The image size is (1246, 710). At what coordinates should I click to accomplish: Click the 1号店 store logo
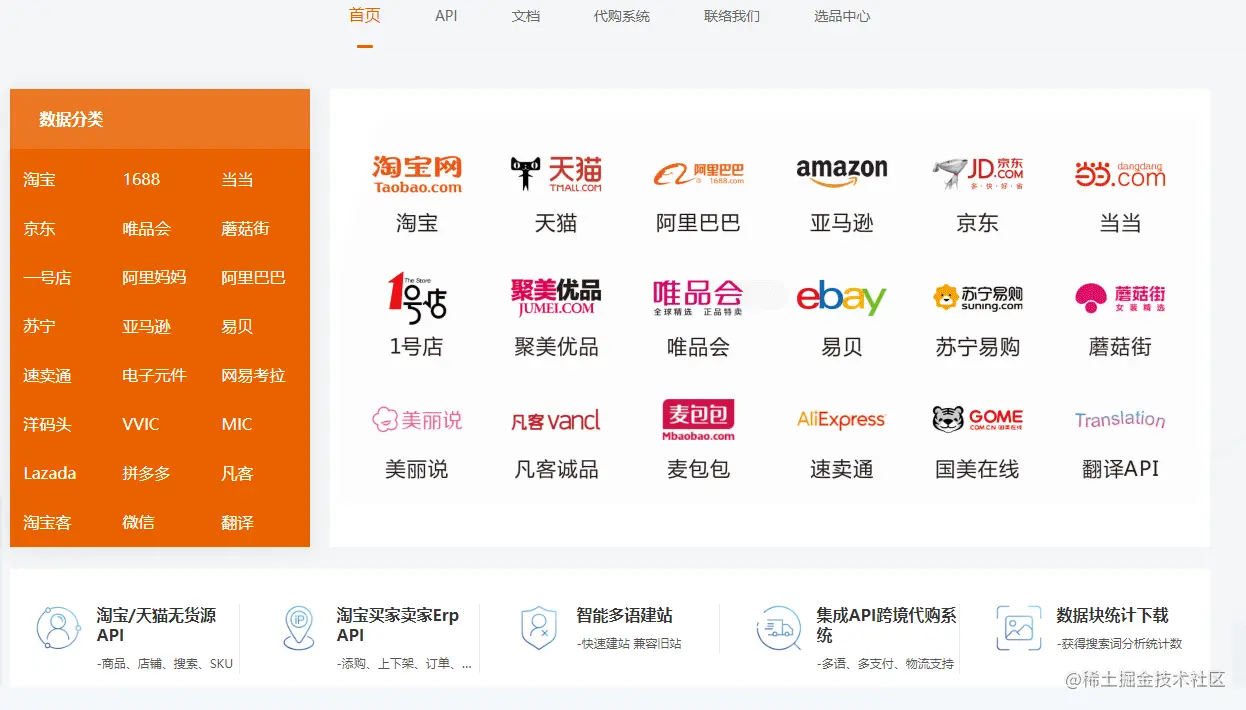(x=417, y=297)
